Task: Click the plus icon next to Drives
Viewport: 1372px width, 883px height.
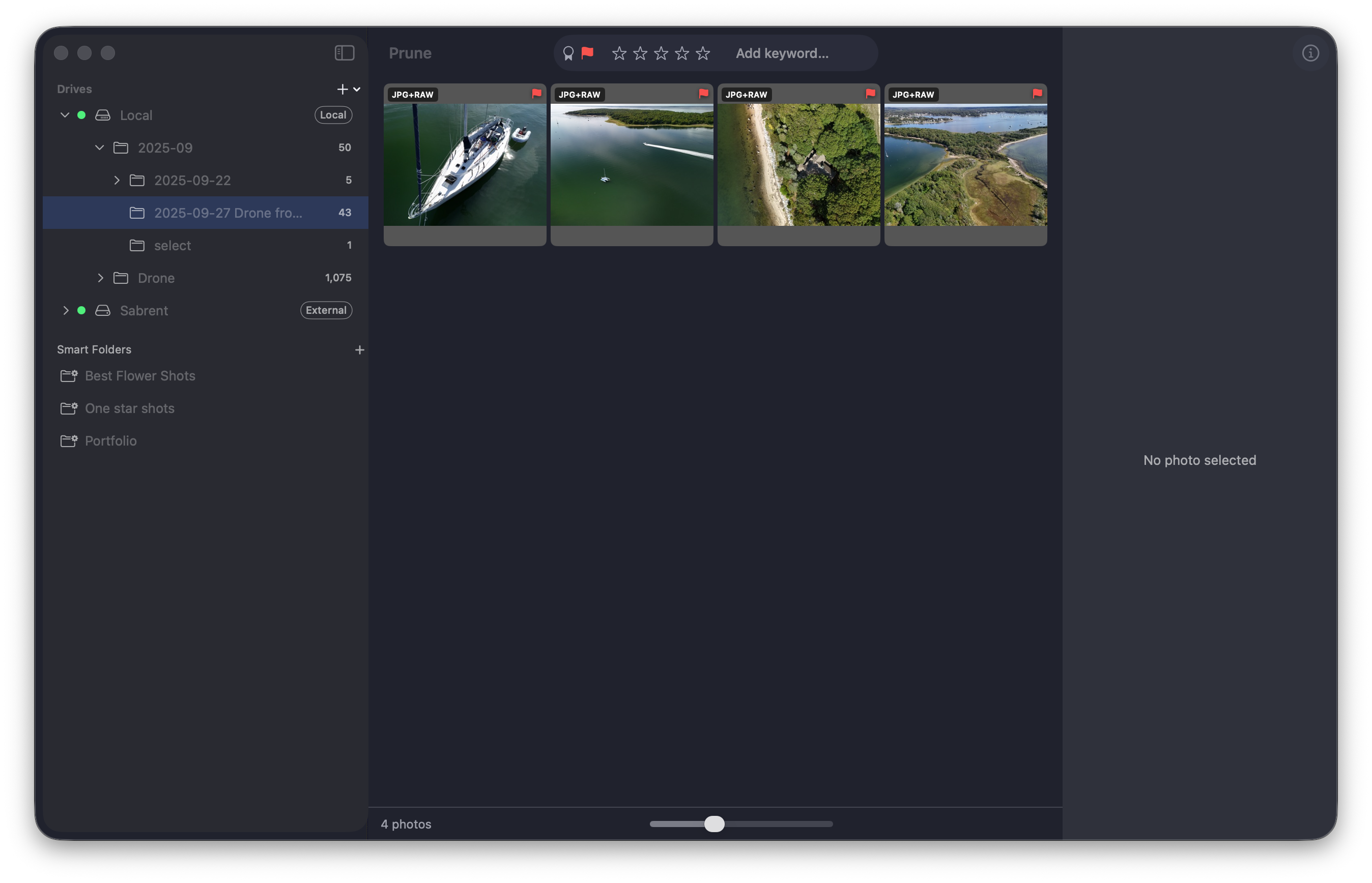Action: [x=342, y=89]
